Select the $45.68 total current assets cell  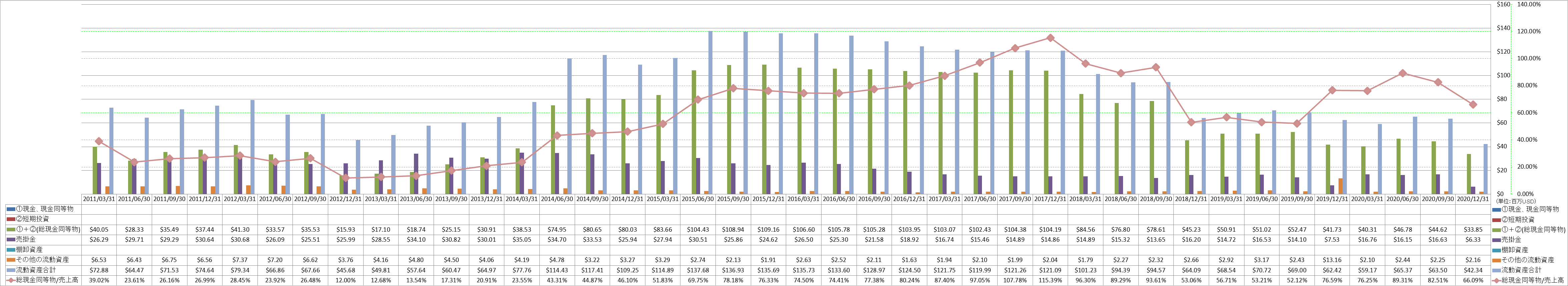(x=346, y=270)
